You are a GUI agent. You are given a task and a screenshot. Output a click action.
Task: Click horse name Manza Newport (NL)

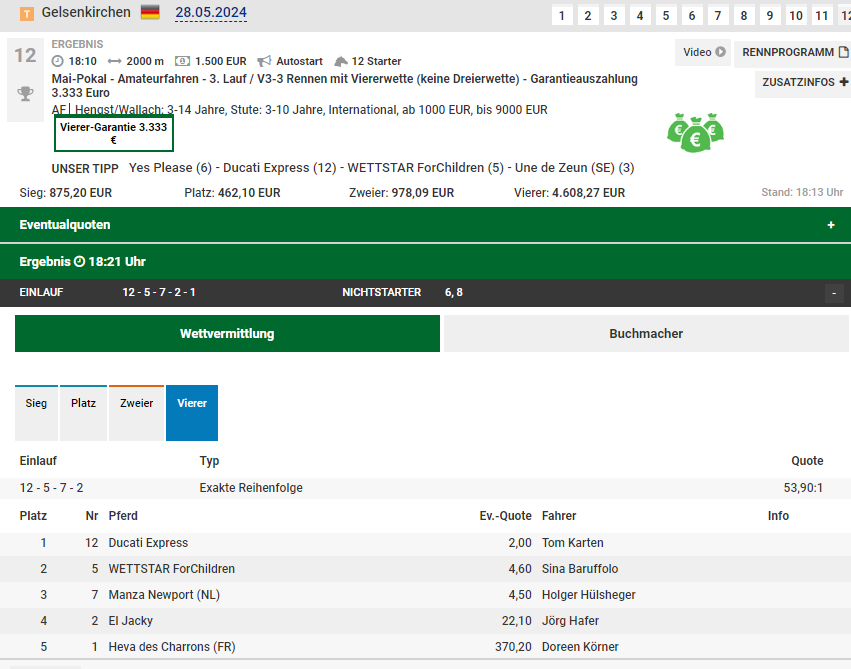tap(164, 595)
